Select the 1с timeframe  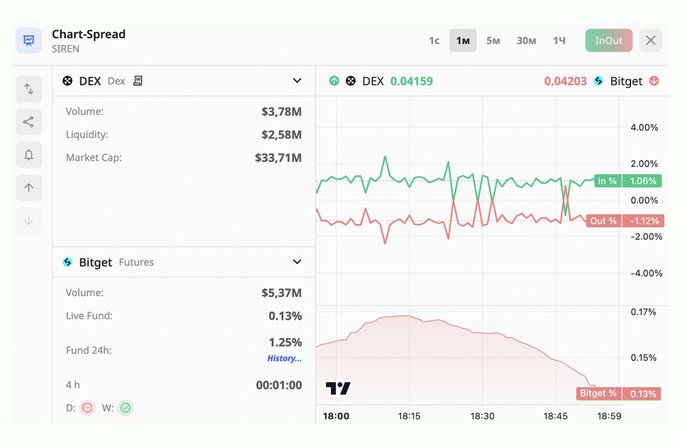[x=434, y=40]
